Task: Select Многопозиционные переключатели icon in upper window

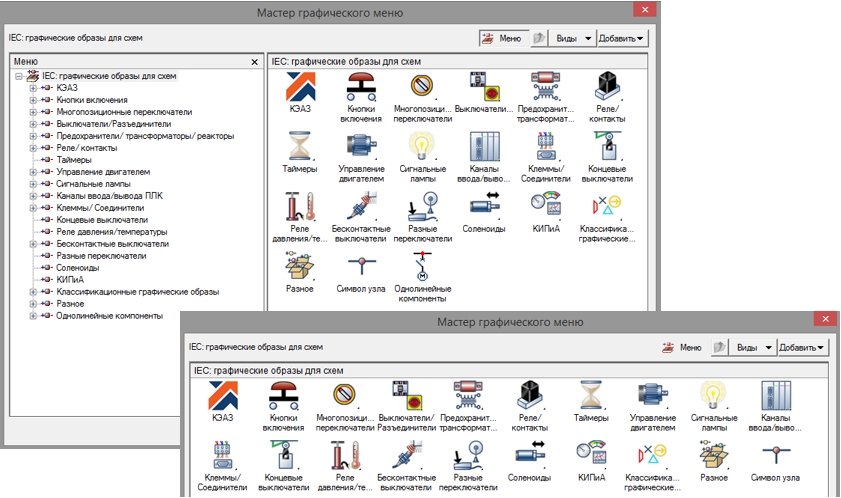Action: pyautogui.click(x=422, y=86)
